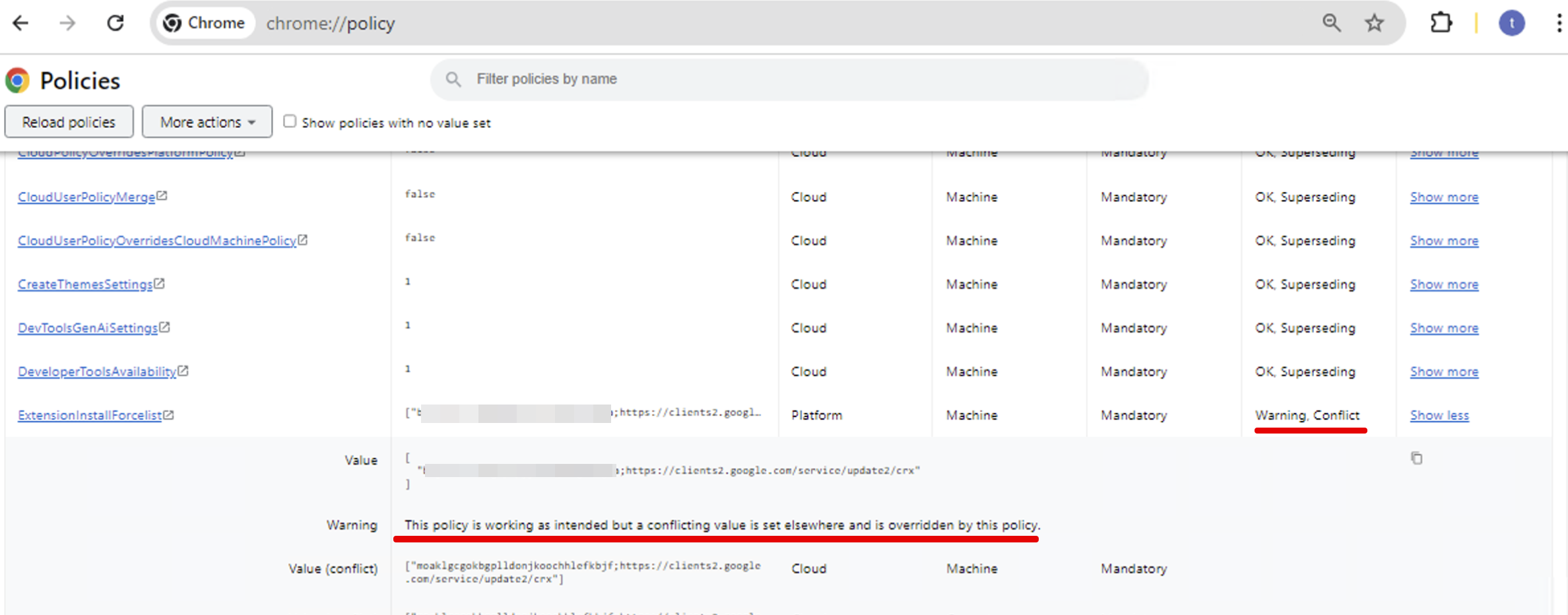
Task: Open the profile avatar menu
Action: pos(1511,23)
